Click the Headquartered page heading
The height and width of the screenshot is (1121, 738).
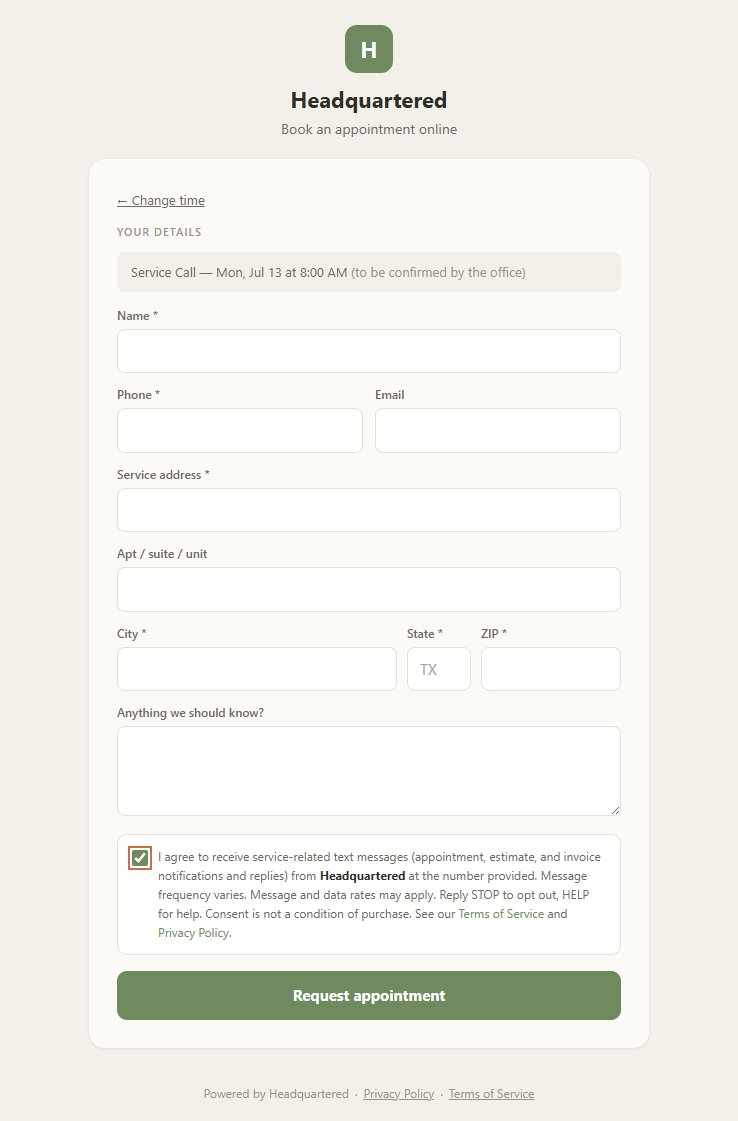(369, 100)
